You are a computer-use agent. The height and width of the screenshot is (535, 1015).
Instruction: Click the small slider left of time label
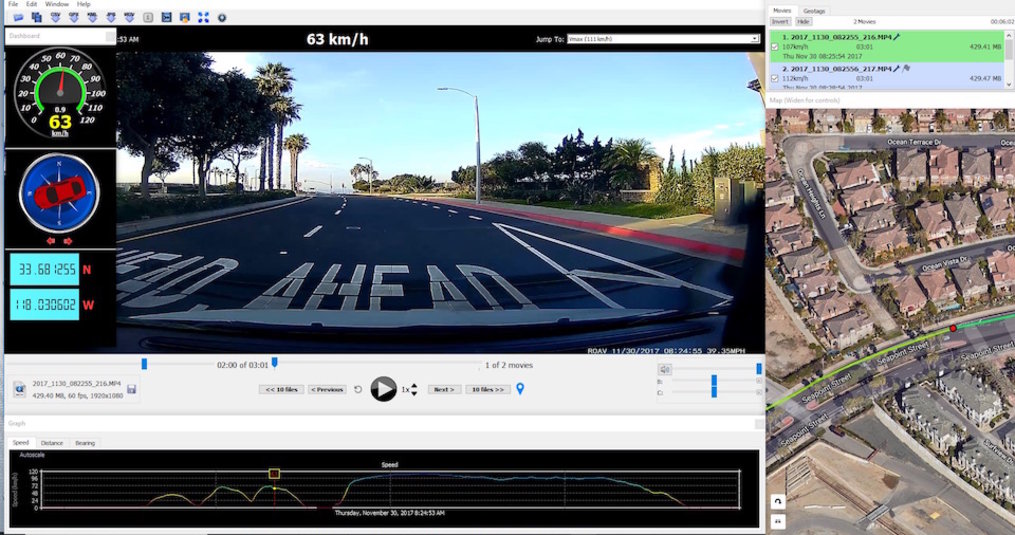pos(144,365)
